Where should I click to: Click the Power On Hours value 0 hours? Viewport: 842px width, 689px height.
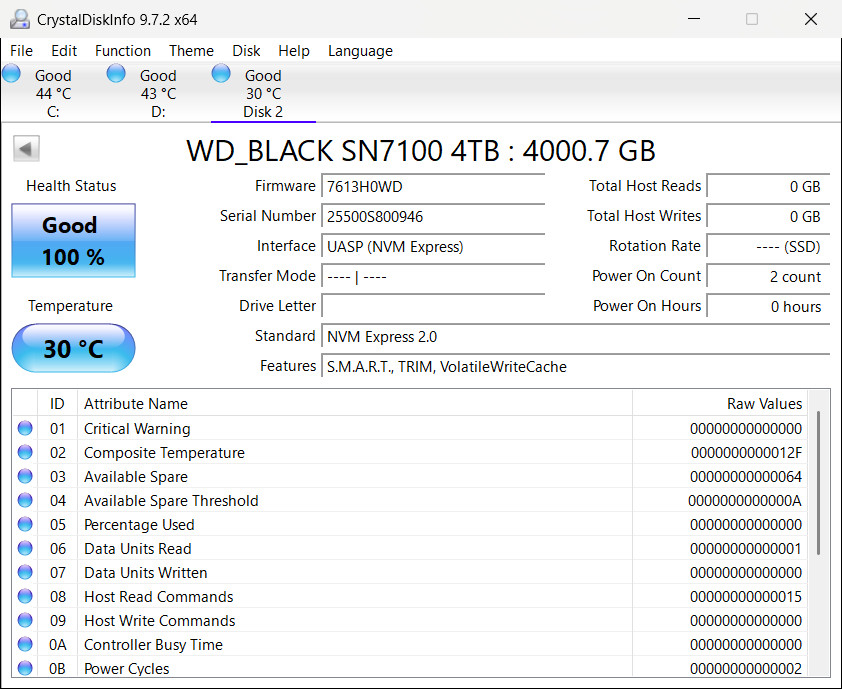point(768,306)
